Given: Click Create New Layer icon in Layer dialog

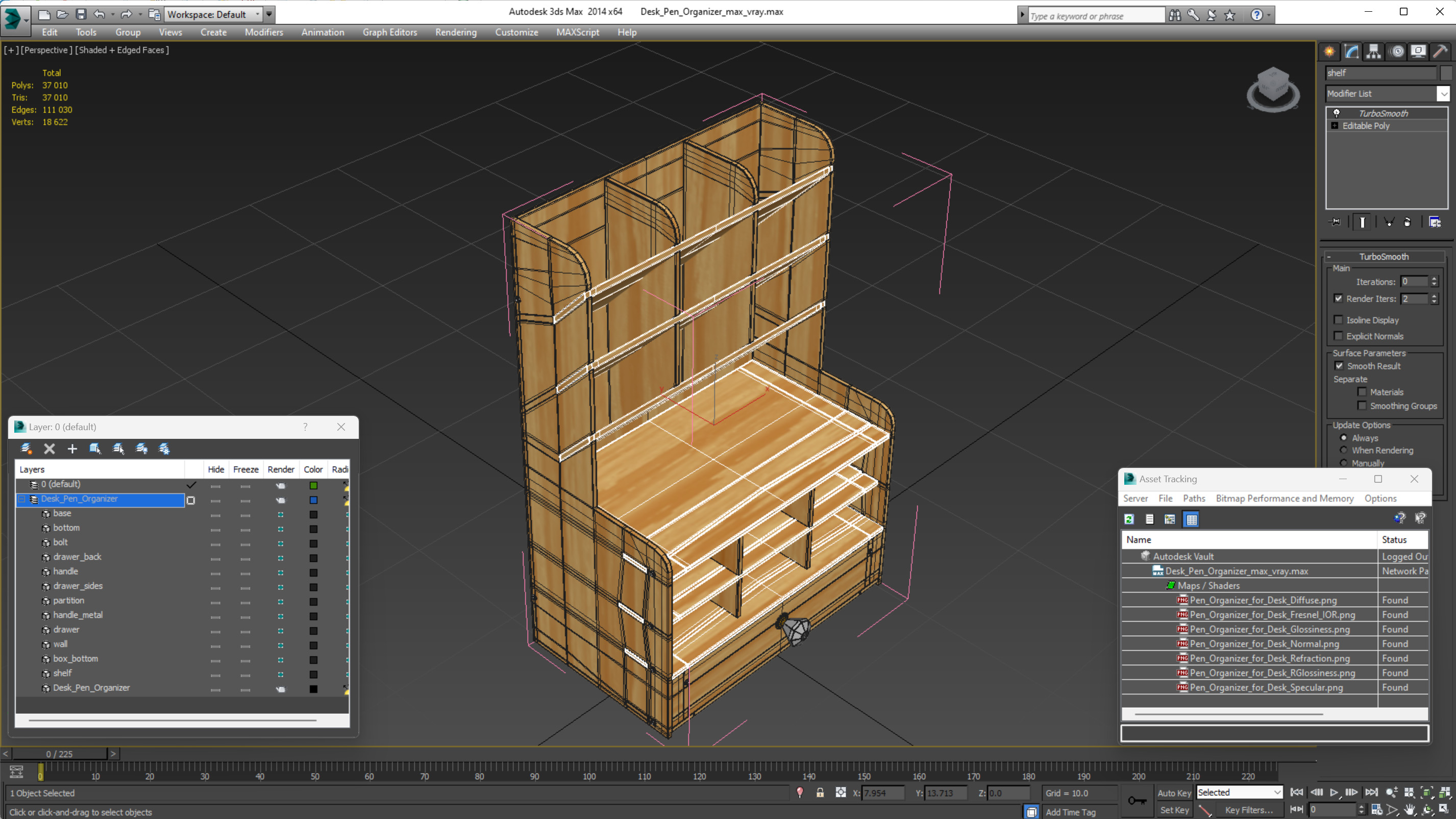Looking at the screenshot, I should 26,449.
